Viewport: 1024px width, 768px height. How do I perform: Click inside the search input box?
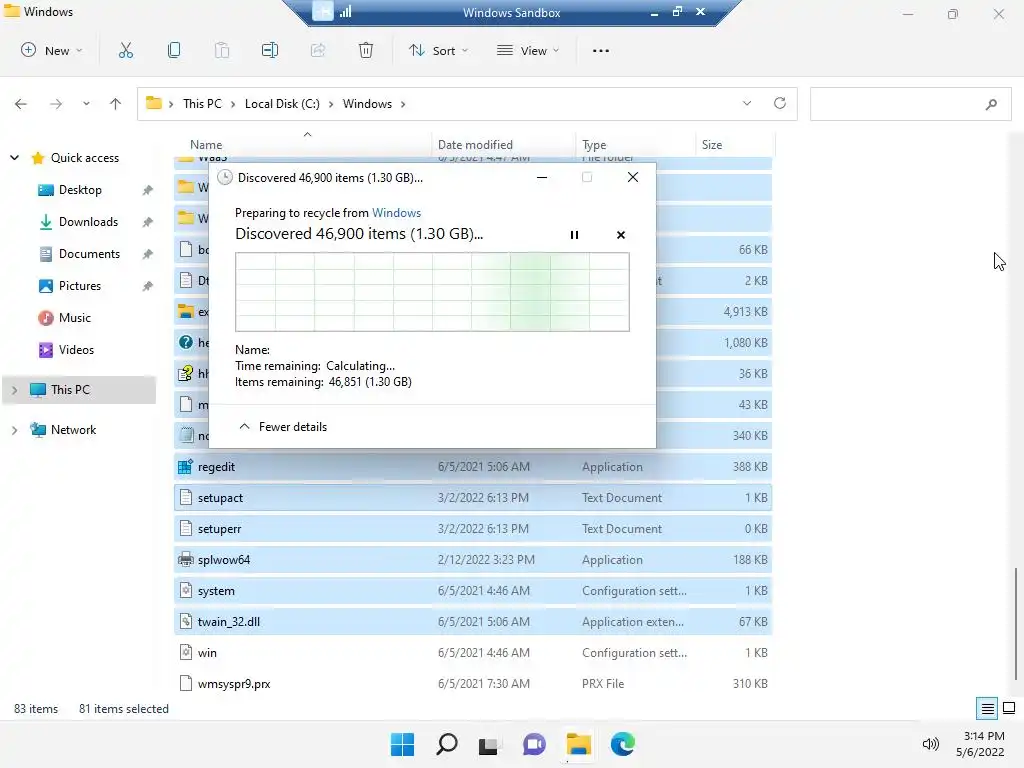point(910,104)
